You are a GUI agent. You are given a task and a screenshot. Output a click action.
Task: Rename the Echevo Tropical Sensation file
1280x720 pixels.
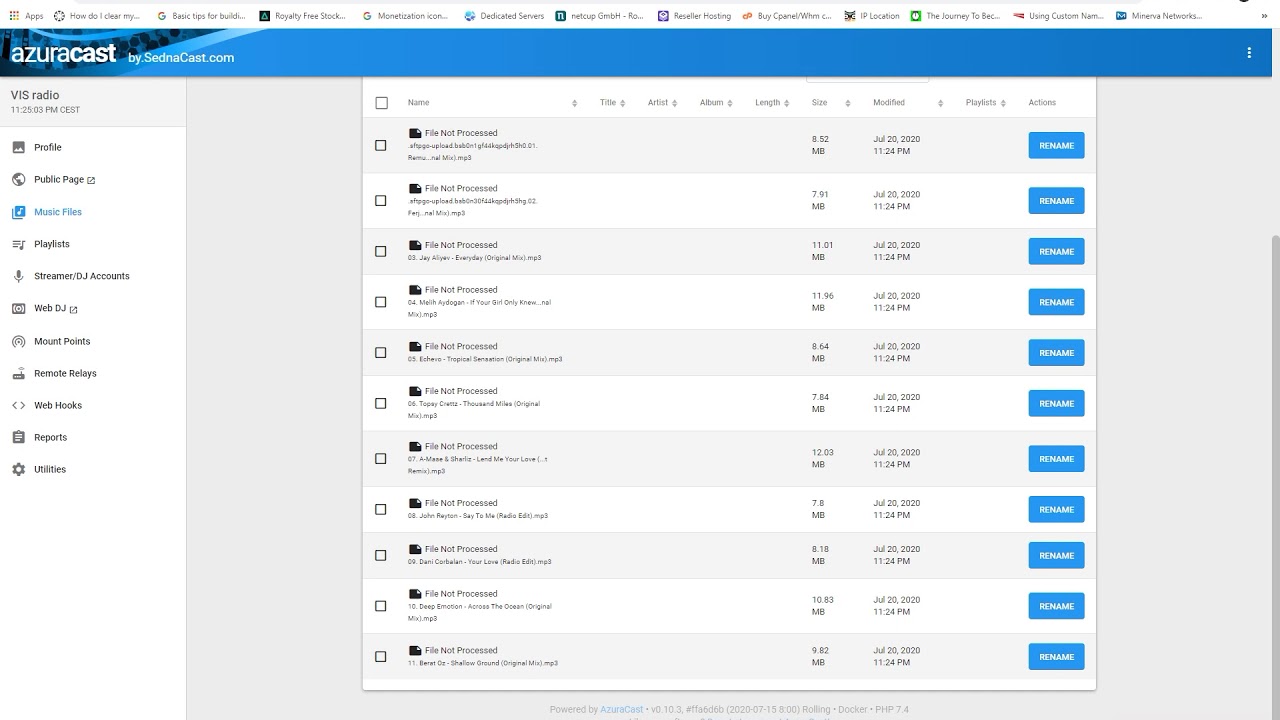click(x=1056, y=352)
